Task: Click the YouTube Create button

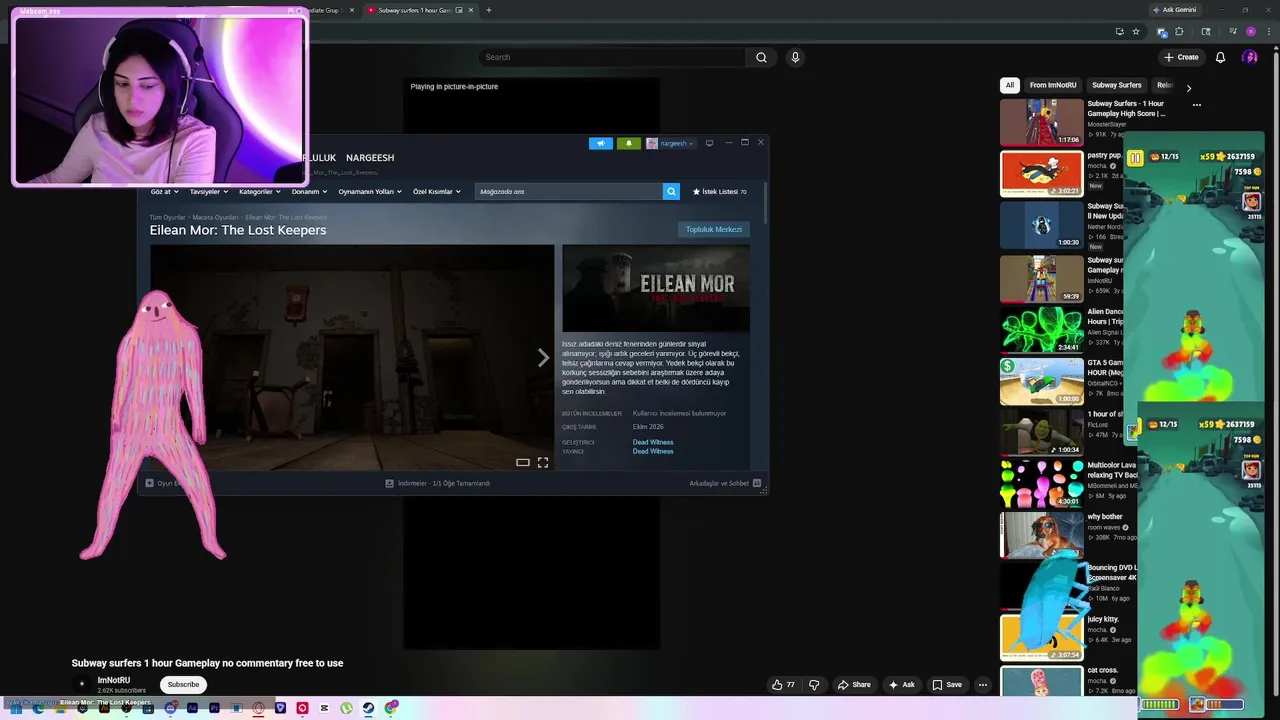Action: coord(1181,57)
